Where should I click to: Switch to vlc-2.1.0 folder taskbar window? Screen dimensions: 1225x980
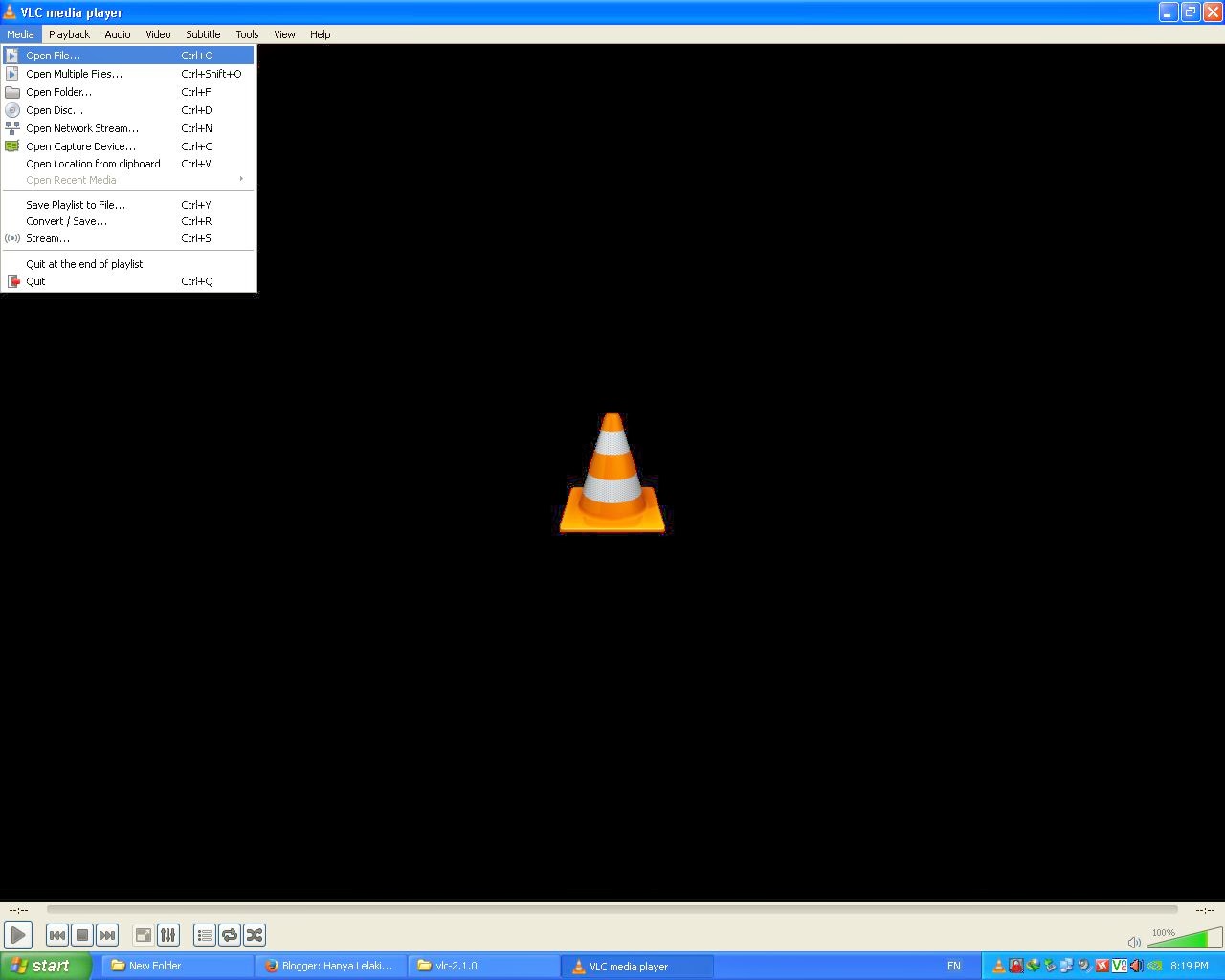click(x=483, y=966)
